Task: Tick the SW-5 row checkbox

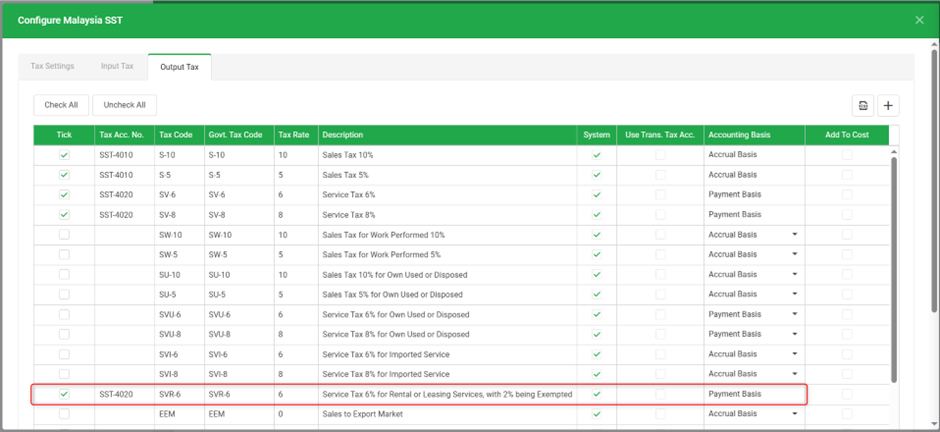Action: pos(64,254)
